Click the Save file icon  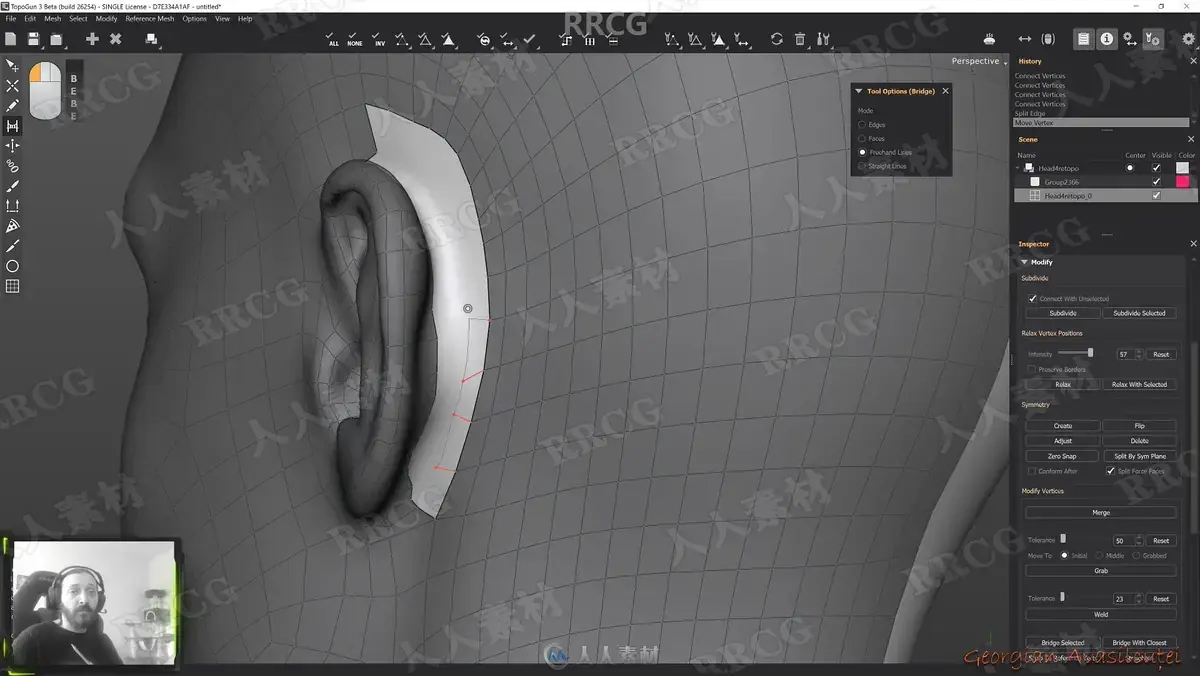click(33, 39)
